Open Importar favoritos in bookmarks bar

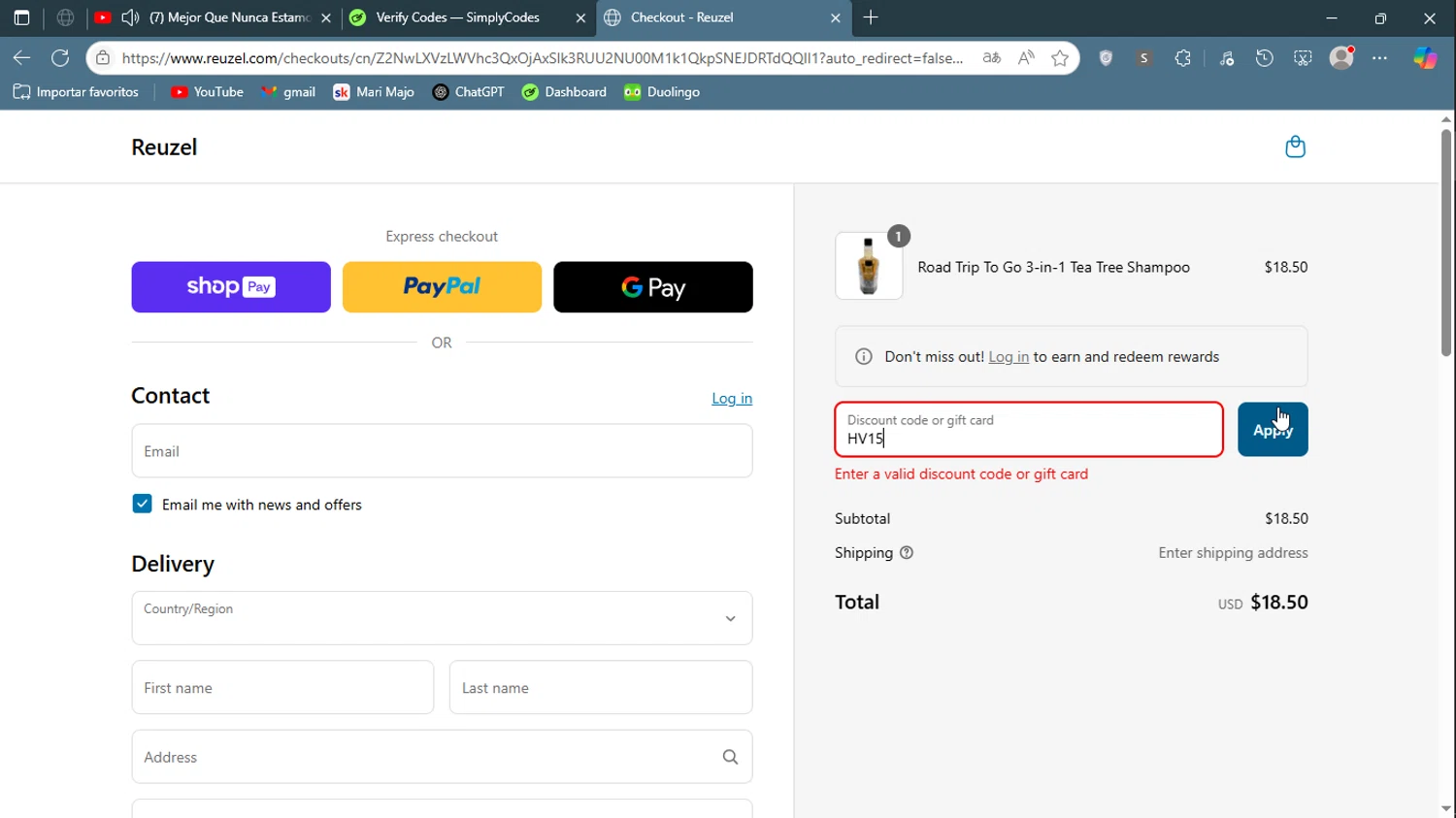(76, 92)
